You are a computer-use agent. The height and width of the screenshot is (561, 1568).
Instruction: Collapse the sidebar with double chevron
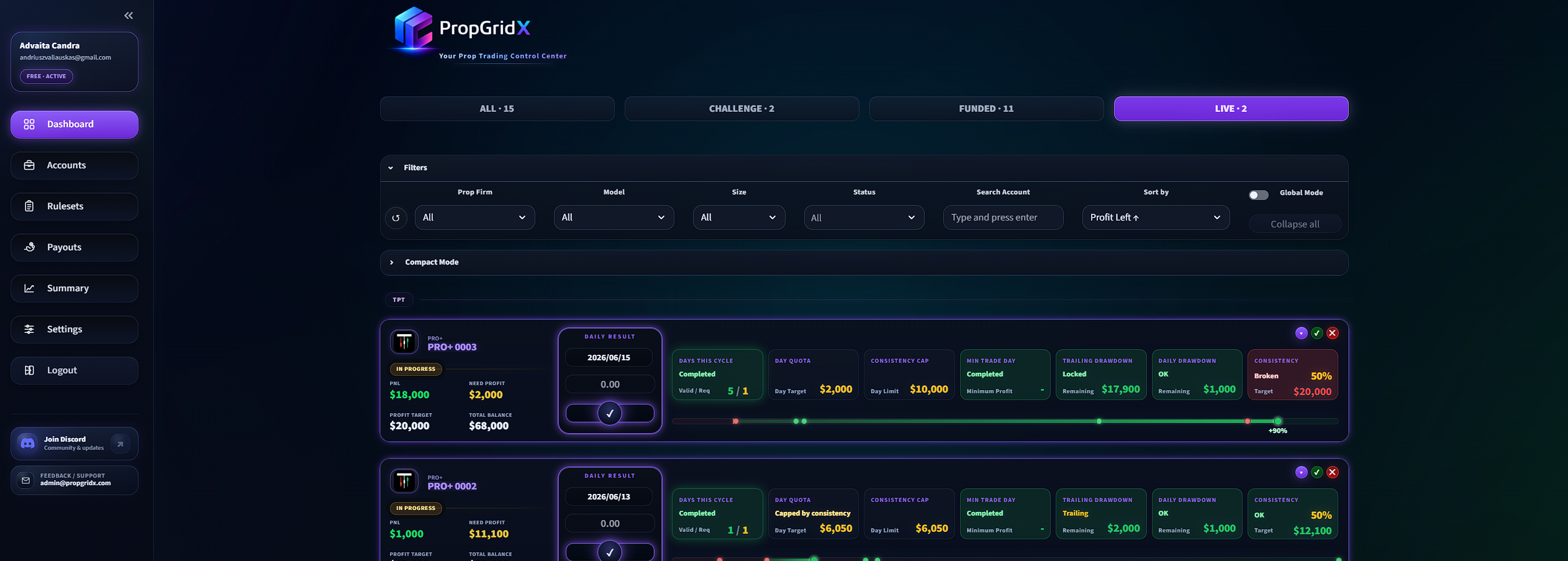[129, 16]
